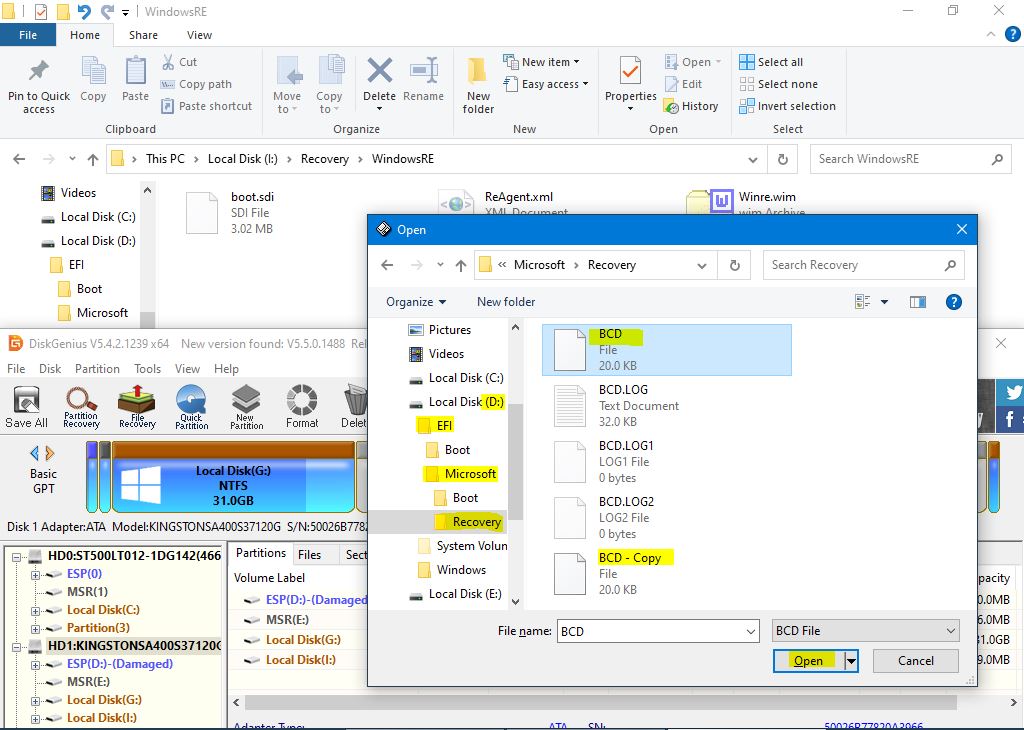Screen dimensions: 1024x730
Task: Click the Save All toolbar icon
Action: pos(26,406)
